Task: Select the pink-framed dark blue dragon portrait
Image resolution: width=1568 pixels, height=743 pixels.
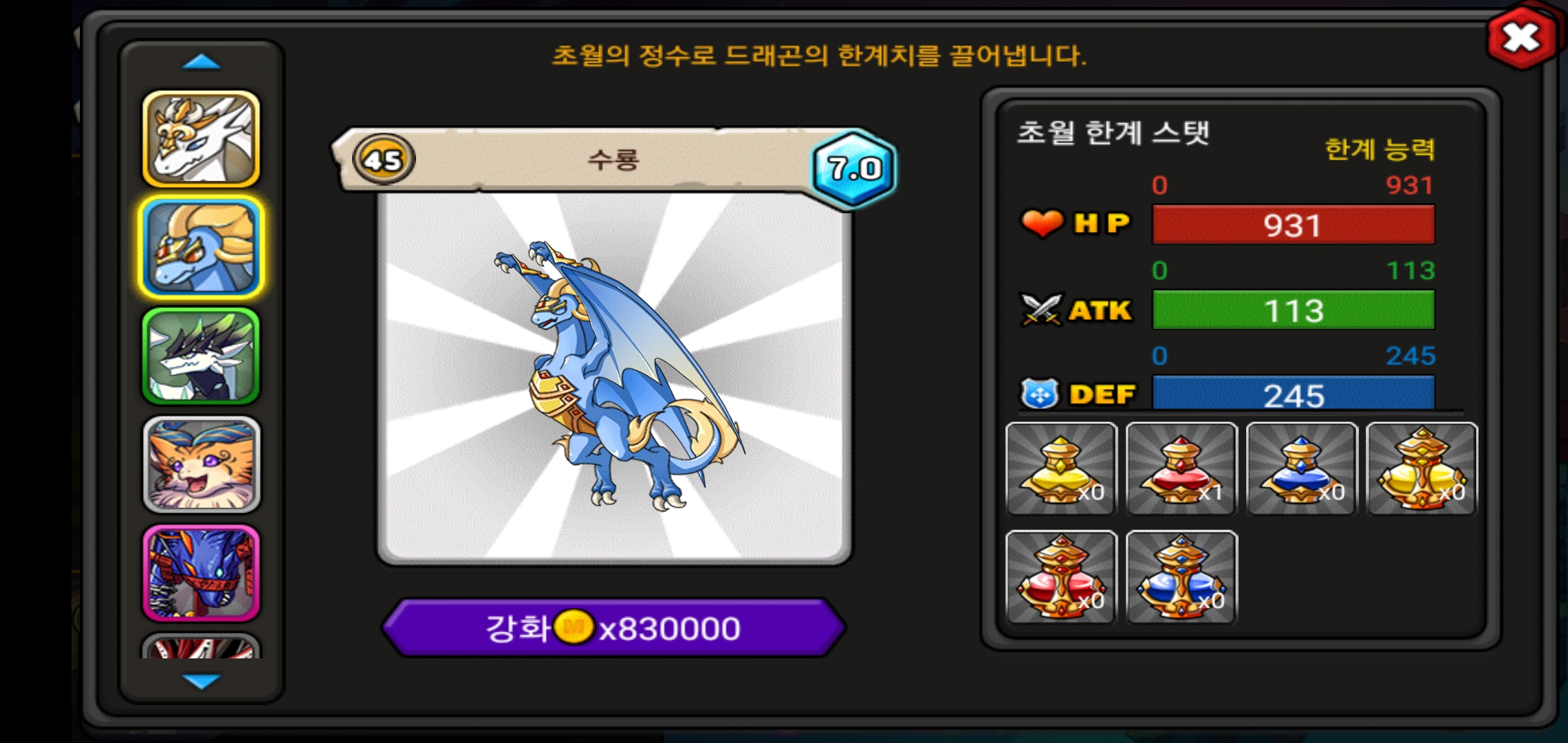Action: 201,573
